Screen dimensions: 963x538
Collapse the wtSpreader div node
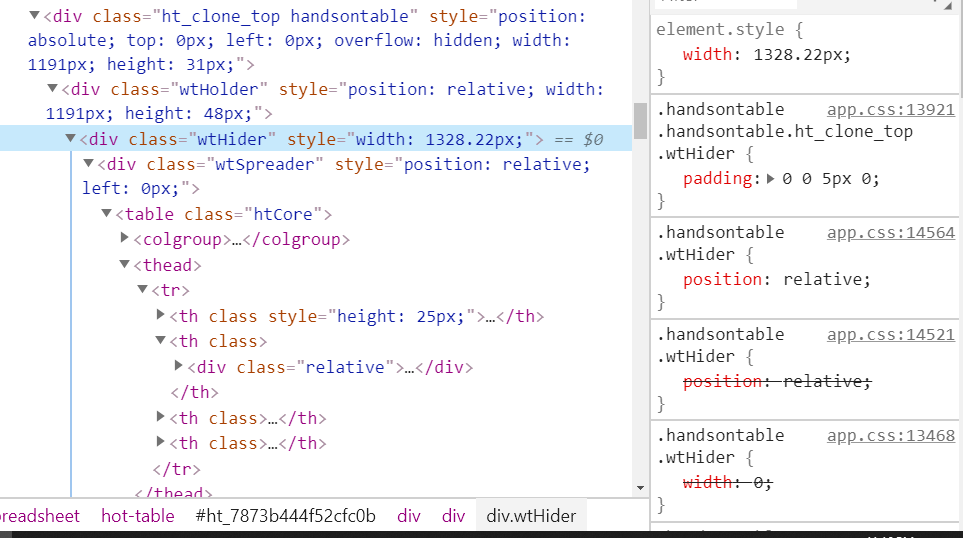click(x=88, y=164)
